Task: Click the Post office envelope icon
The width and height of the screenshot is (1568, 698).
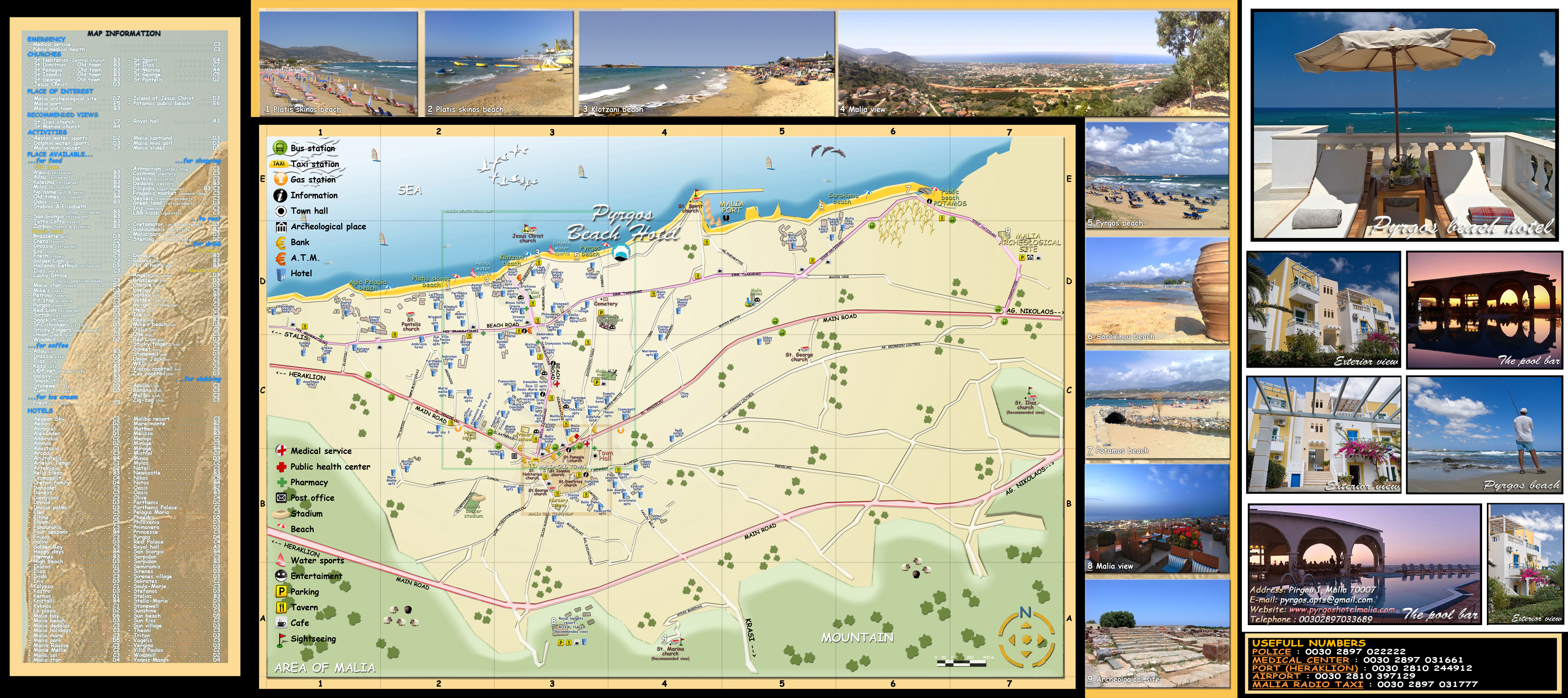Action: click(281, 498)
